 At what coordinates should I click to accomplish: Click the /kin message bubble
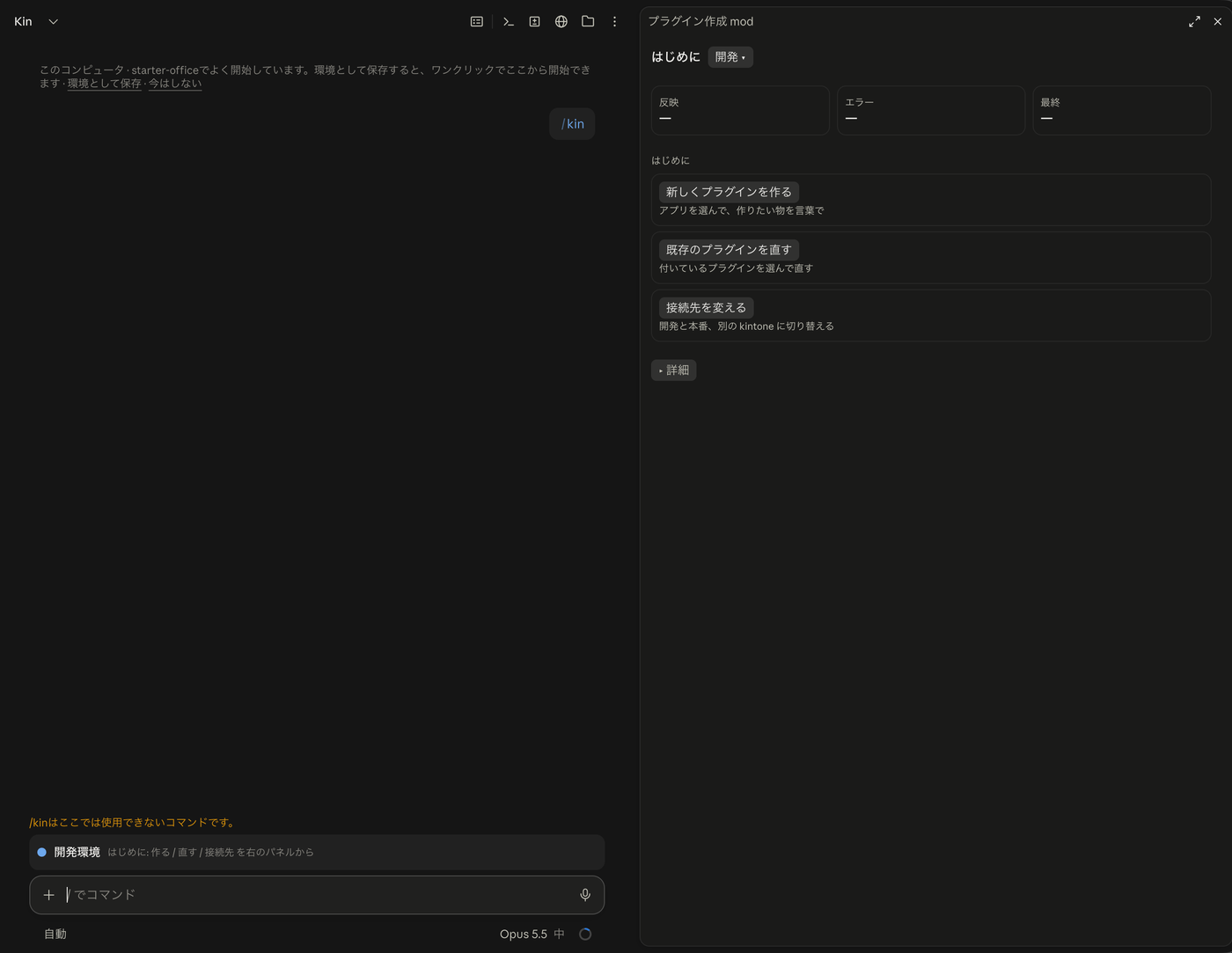(572, 124)
